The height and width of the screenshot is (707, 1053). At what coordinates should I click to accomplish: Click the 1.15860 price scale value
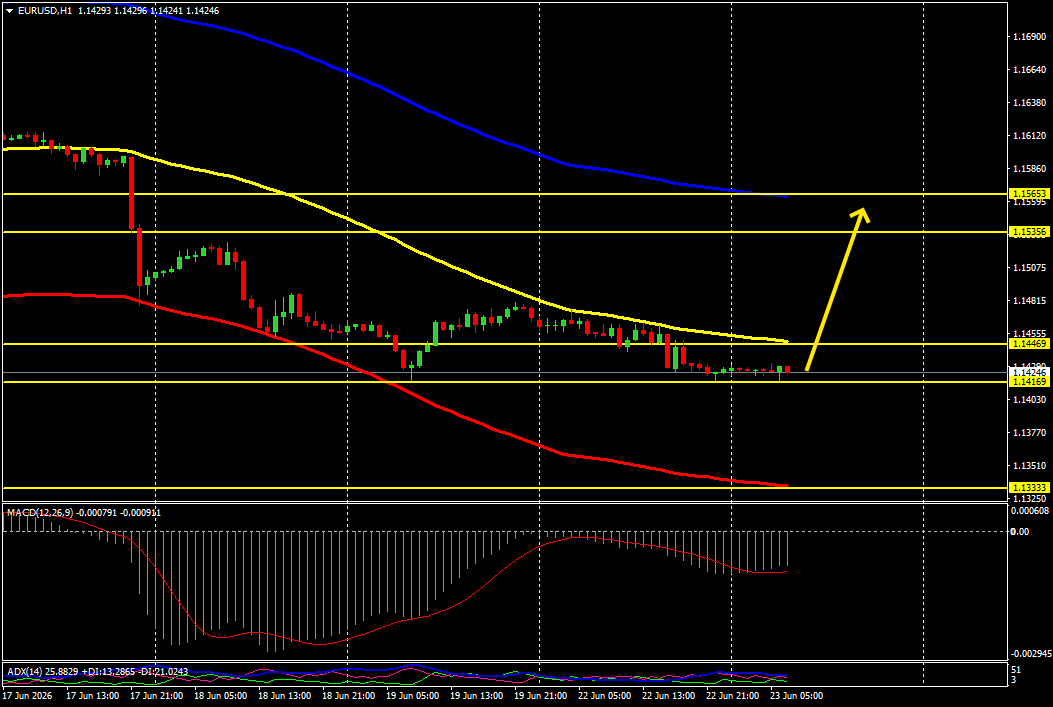click(x=1029, y=169)
